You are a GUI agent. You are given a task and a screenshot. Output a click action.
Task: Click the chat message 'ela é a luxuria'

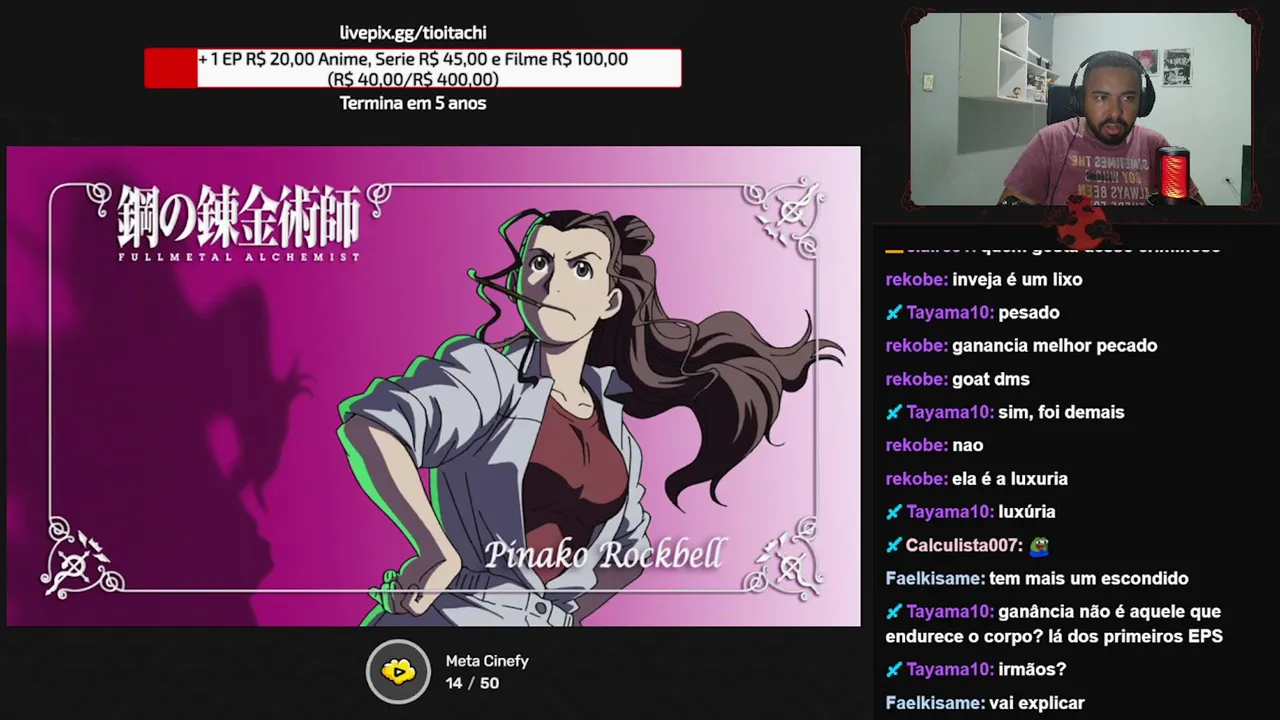tap(1009, 479)
